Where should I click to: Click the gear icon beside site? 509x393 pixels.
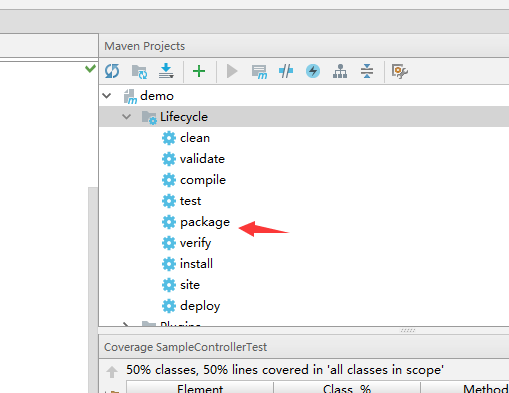(169, 285)
